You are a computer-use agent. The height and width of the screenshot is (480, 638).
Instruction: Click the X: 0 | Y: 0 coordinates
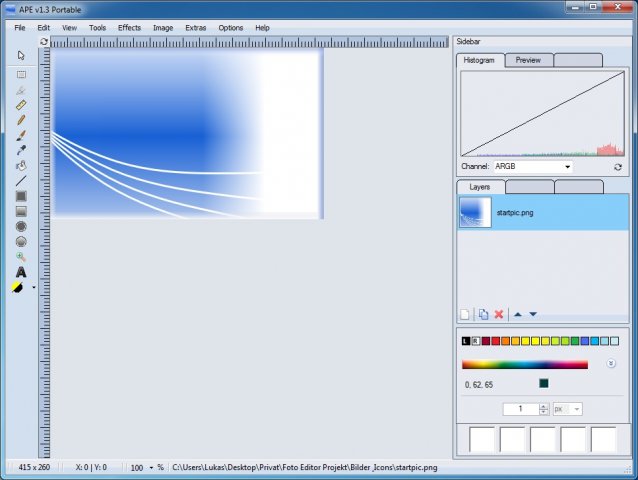point(91,467)
